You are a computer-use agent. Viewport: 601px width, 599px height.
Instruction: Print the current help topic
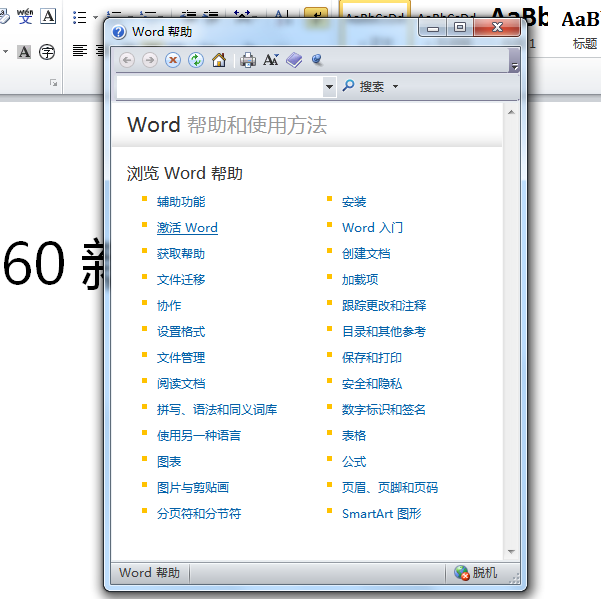[248, 60]
